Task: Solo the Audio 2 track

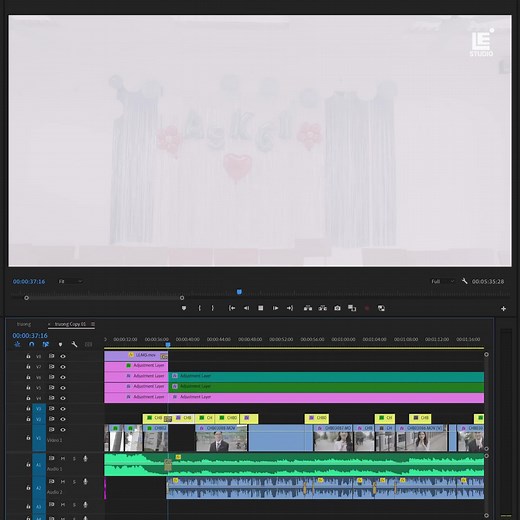Action: coord(74,482)
